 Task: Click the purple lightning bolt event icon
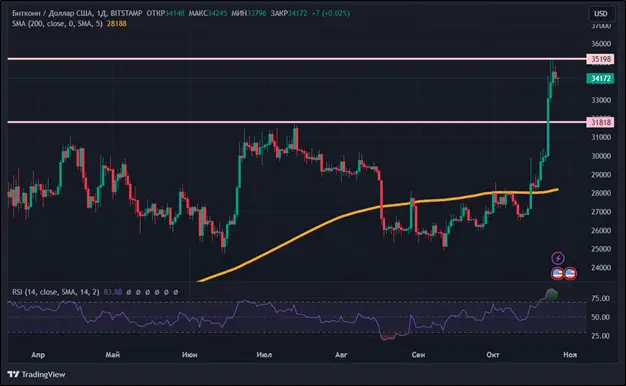point(558,258)
